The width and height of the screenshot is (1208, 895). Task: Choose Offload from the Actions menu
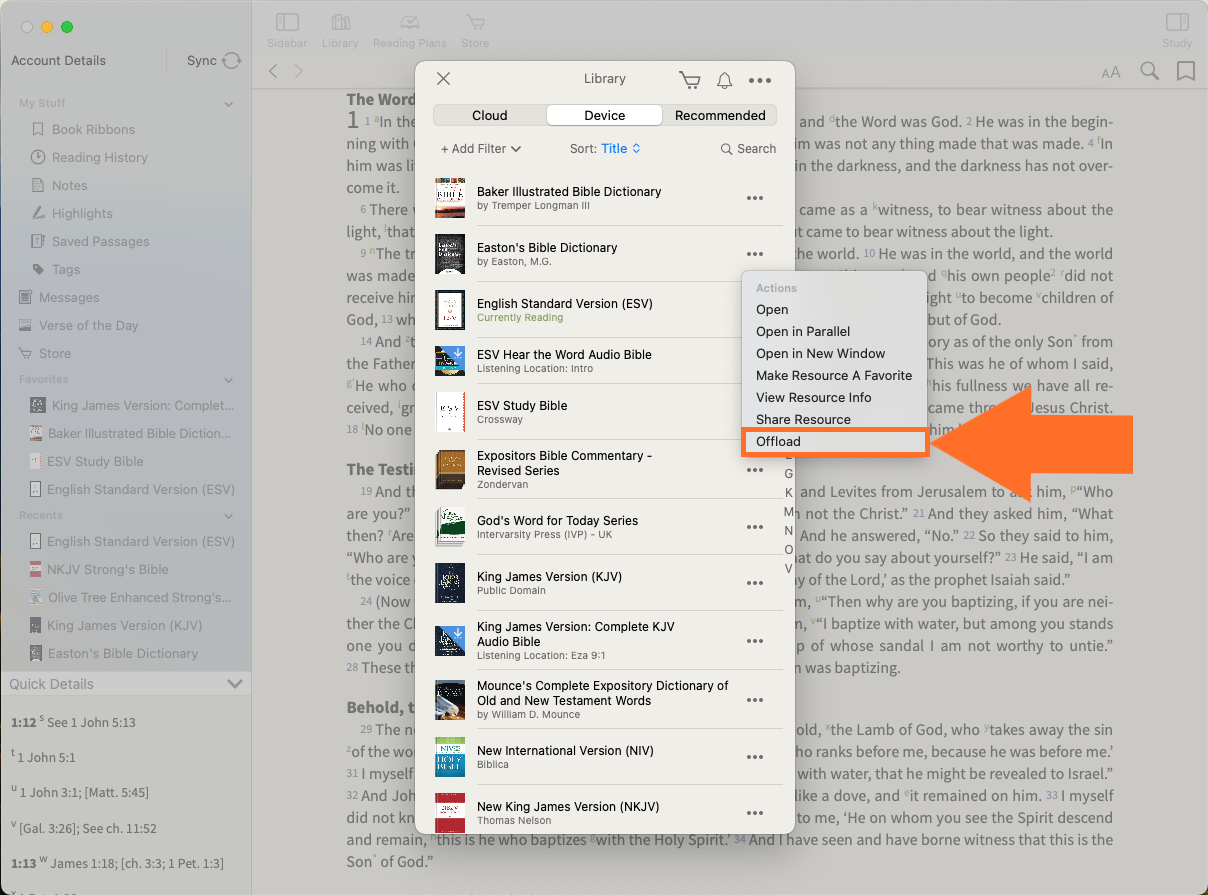(x=835, y=442)
